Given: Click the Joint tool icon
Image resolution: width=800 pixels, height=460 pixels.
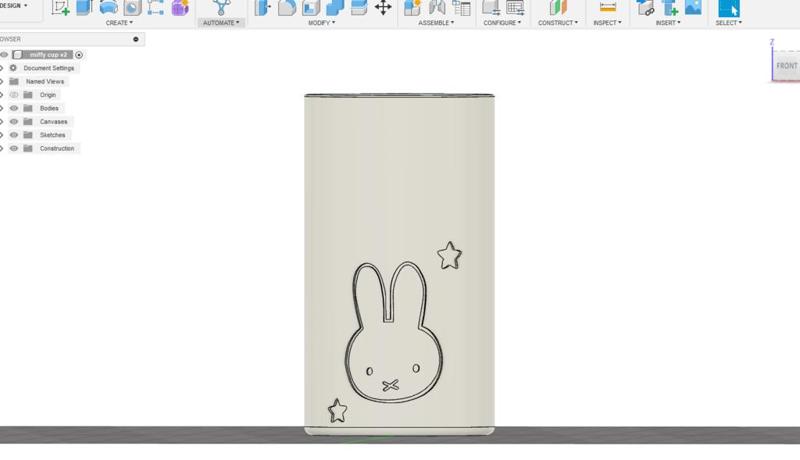Looking at the screenshot, I should [x=437, y=7].
